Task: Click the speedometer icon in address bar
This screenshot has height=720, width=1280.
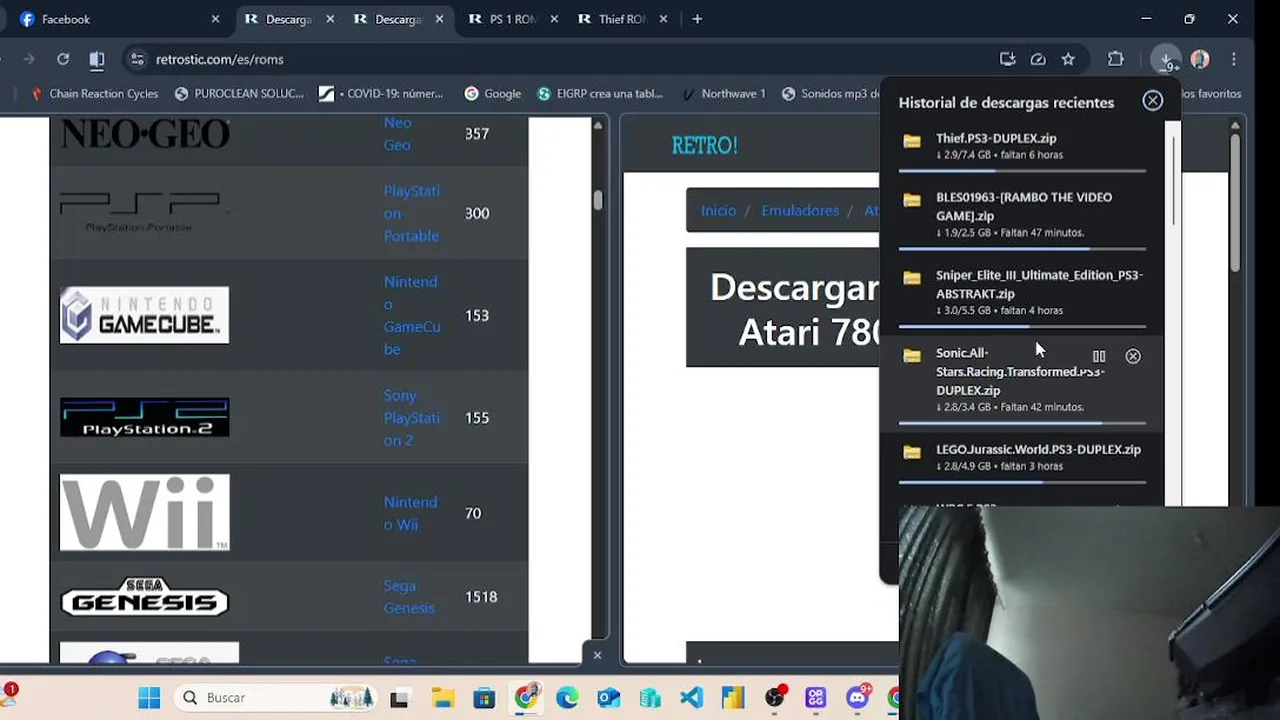Action: tap(1038, 60)
